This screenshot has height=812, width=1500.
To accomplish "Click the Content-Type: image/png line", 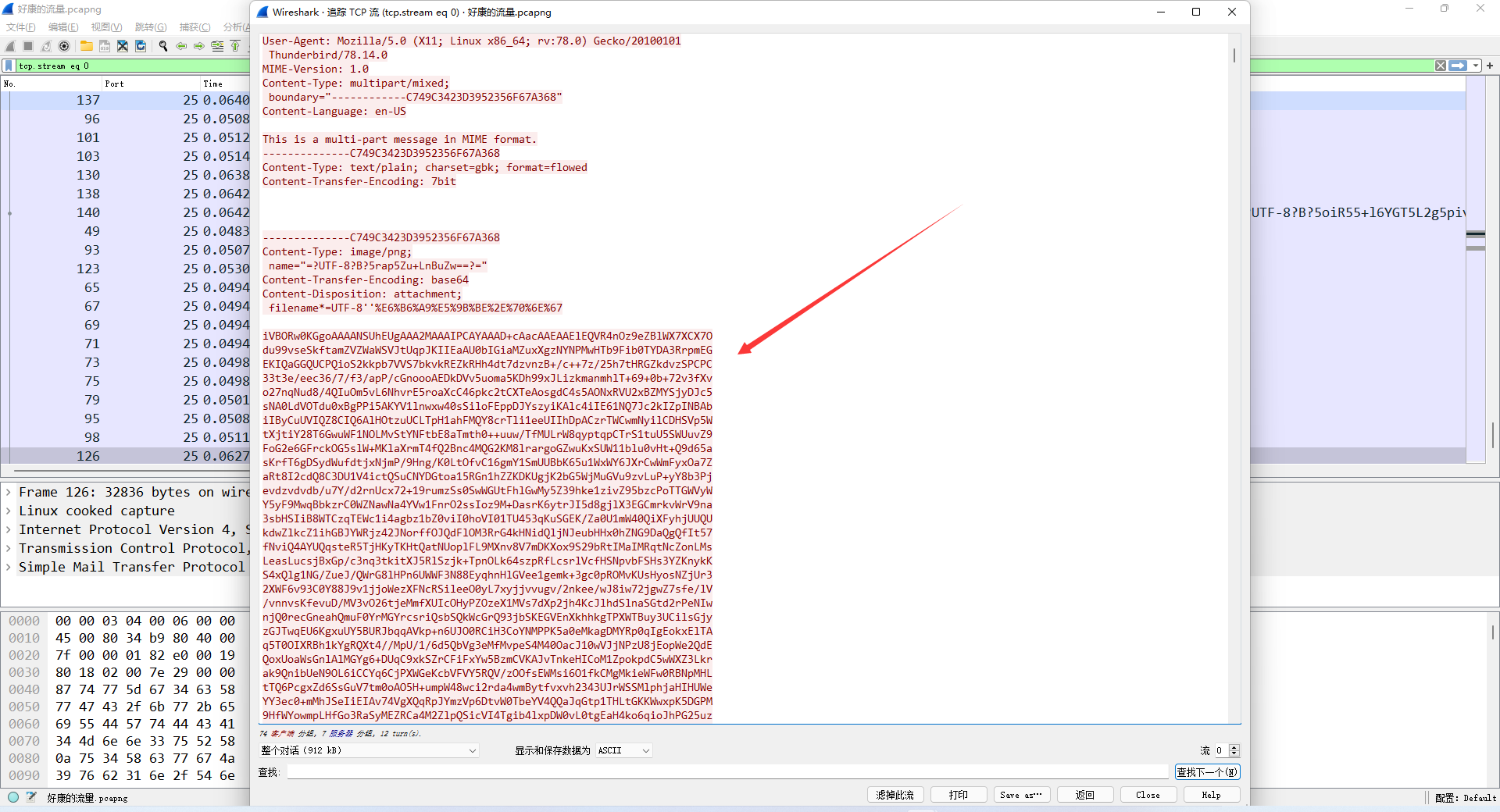I will click(x=337, y=251).
